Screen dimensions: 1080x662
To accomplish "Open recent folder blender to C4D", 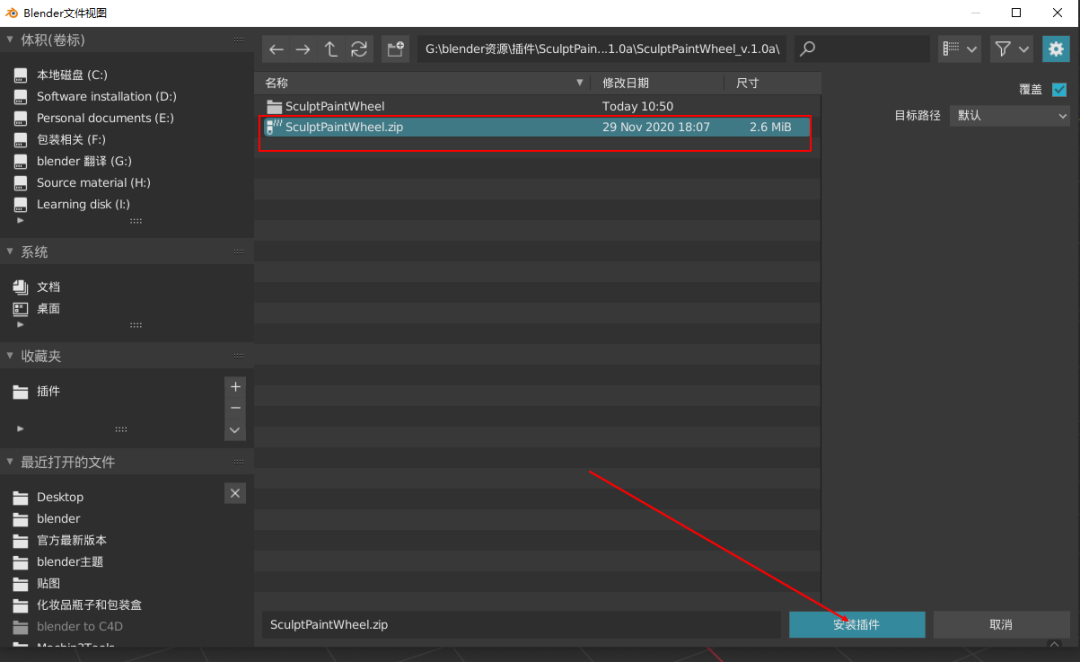I will pyautogui.click(x=80, y=626).
